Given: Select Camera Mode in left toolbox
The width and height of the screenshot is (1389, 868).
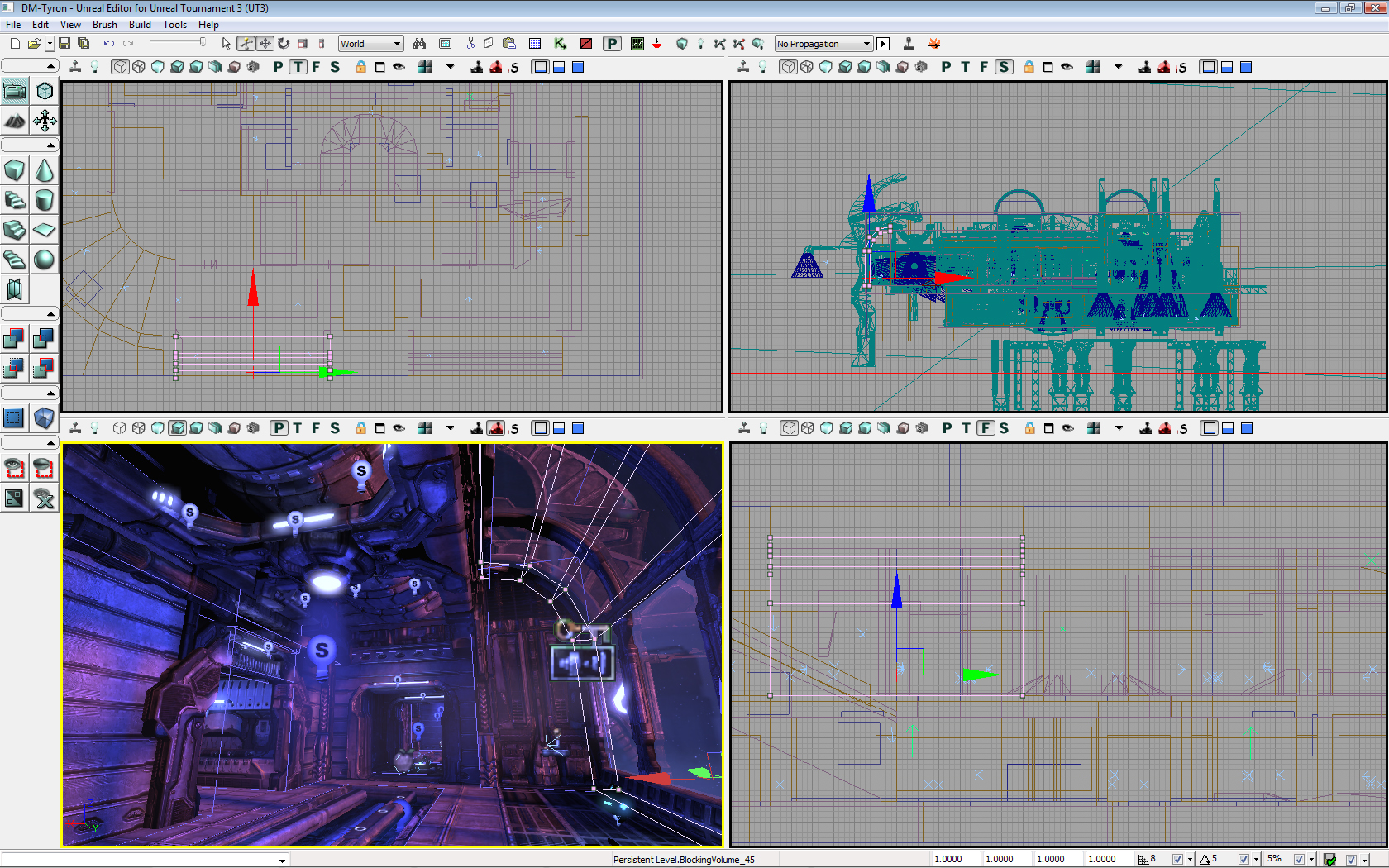Looking at the screenshot, I should [15, 91].
